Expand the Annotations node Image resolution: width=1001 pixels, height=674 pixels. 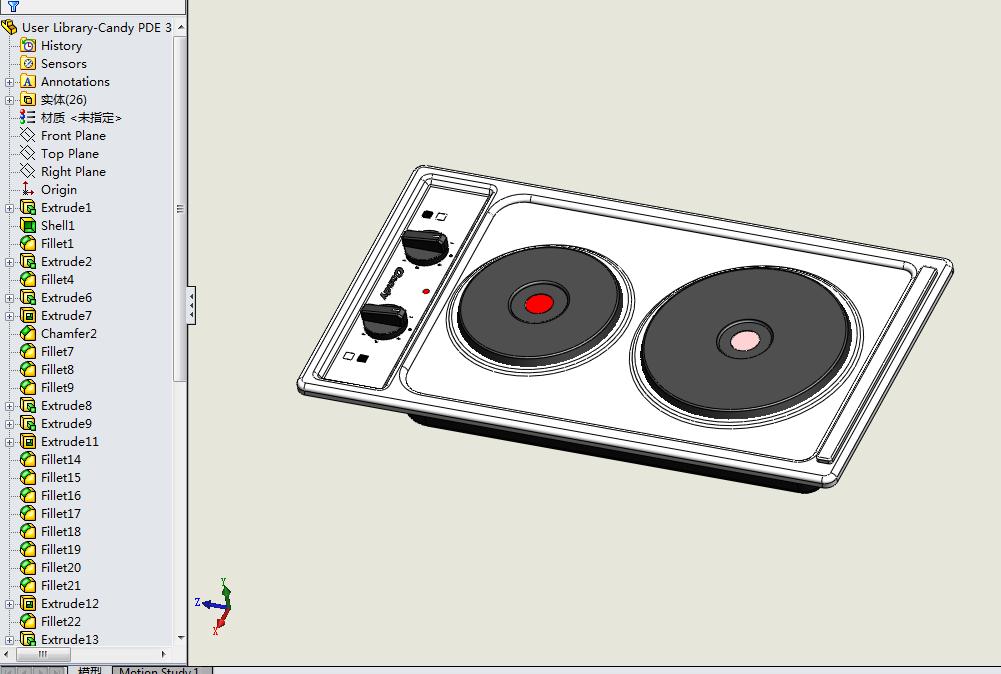point(9,82)
